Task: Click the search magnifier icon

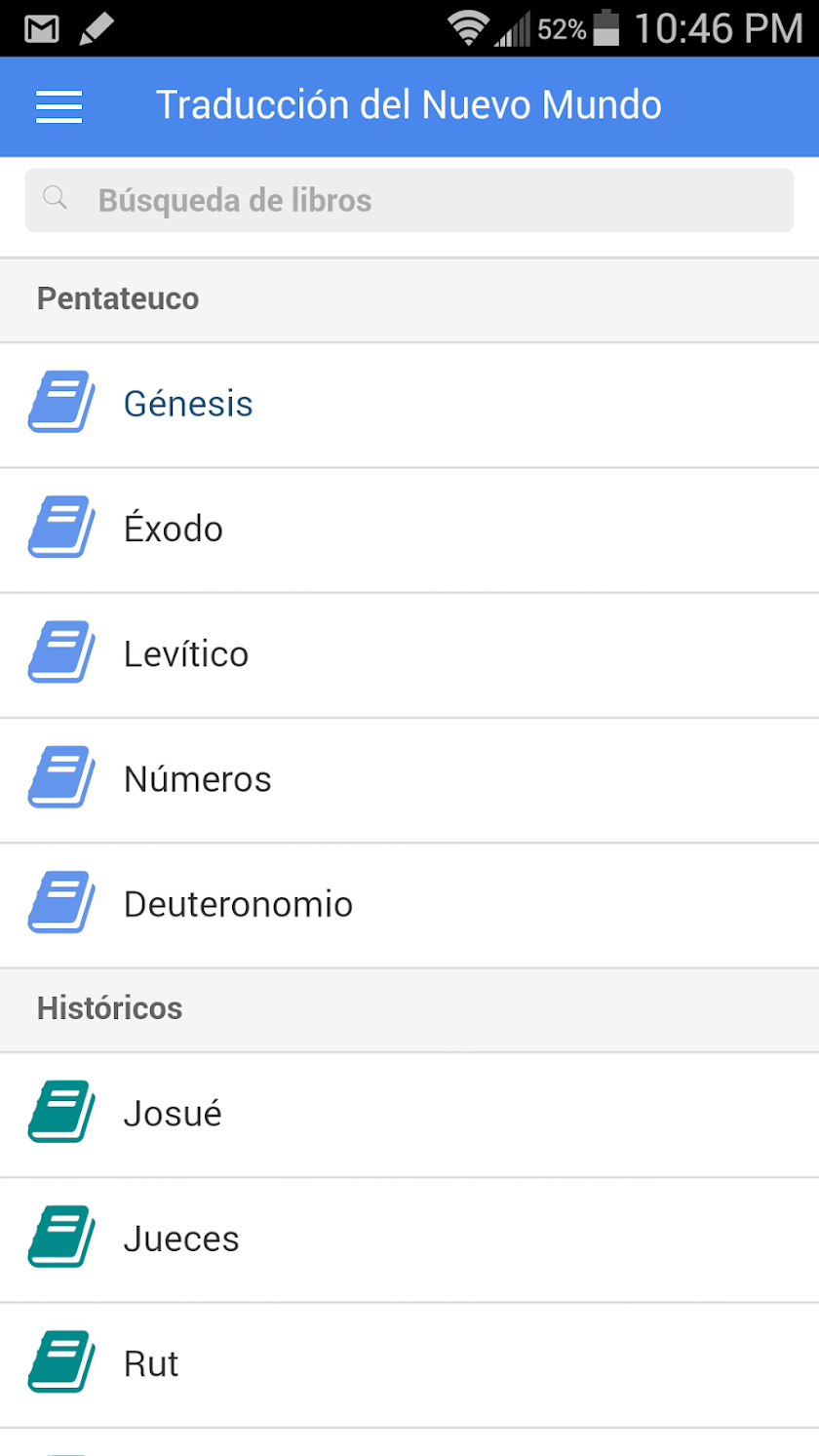Action: point(56,200)
